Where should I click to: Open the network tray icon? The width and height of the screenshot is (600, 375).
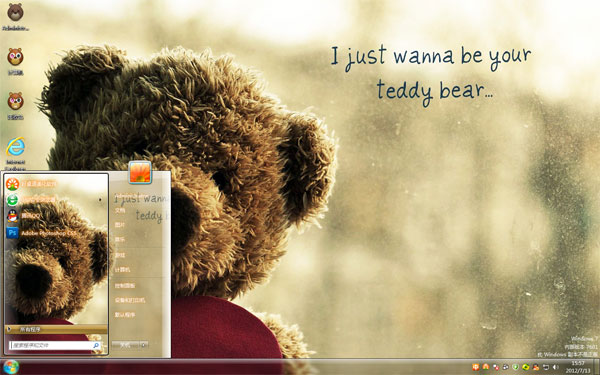[546, 367]
